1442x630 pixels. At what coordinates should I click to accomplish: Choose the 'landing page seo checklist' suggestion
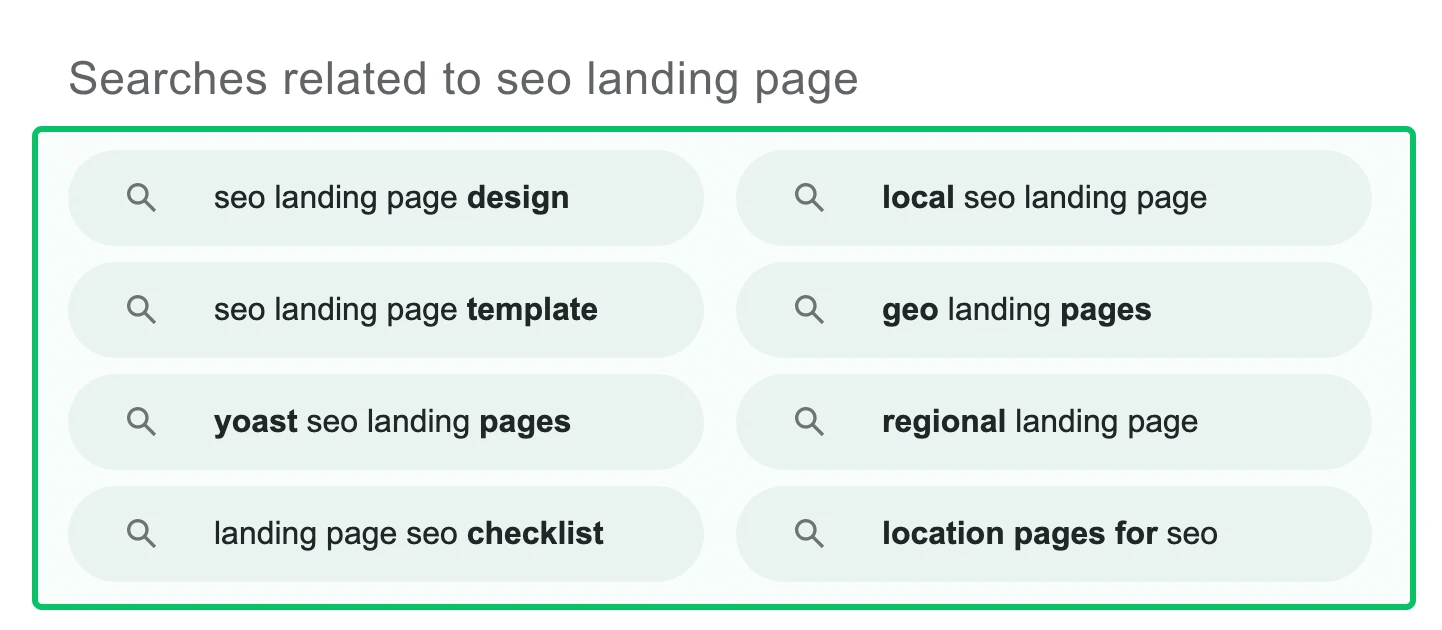coord(408,534)
